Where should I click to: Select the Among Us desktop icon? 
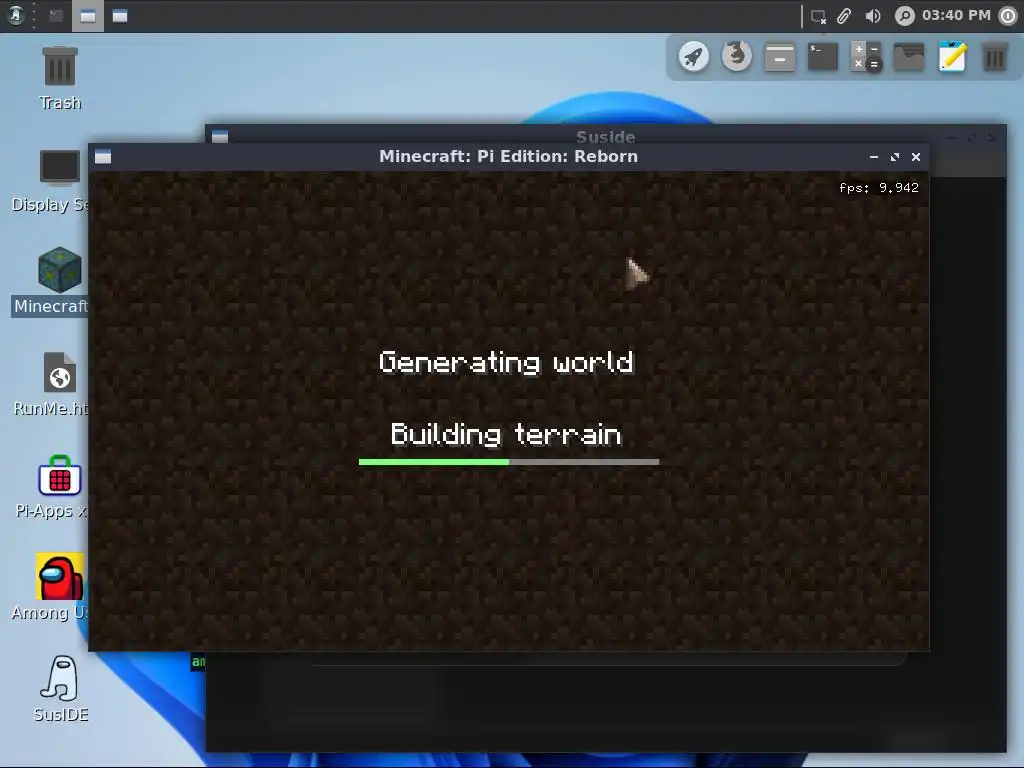(59, 577)
